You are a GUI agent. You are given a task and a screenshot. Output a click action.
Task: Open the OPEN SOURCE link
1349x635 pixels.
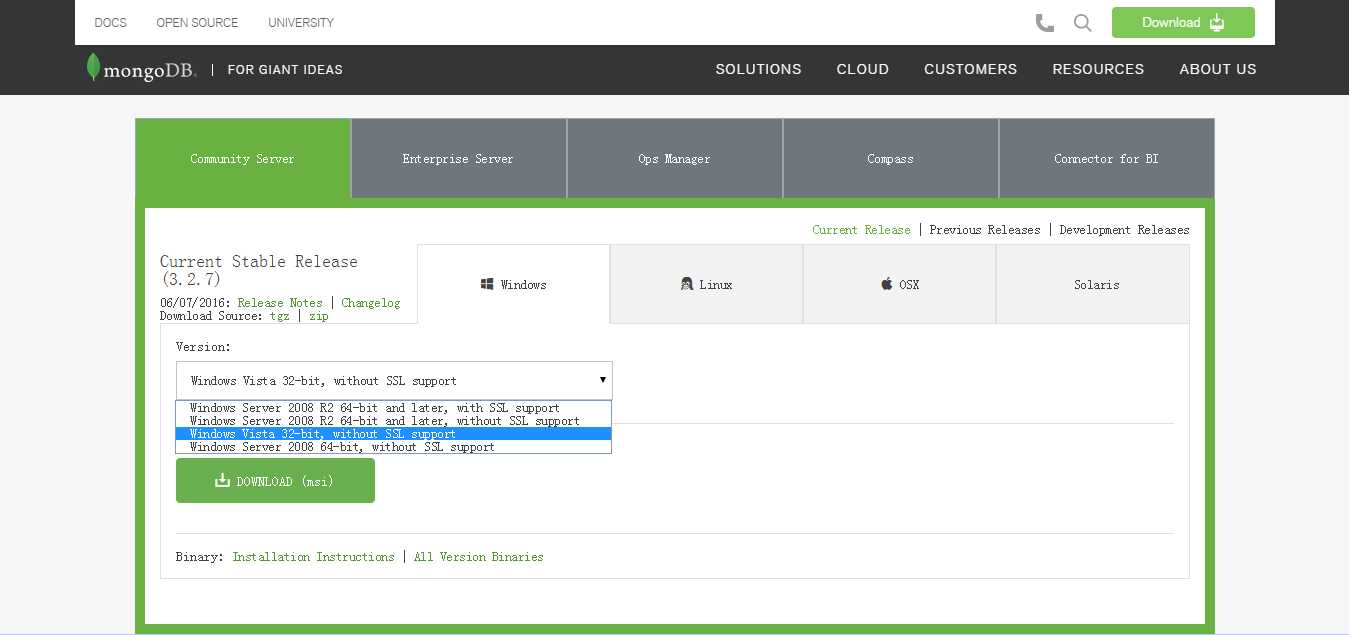coord(197,22)
